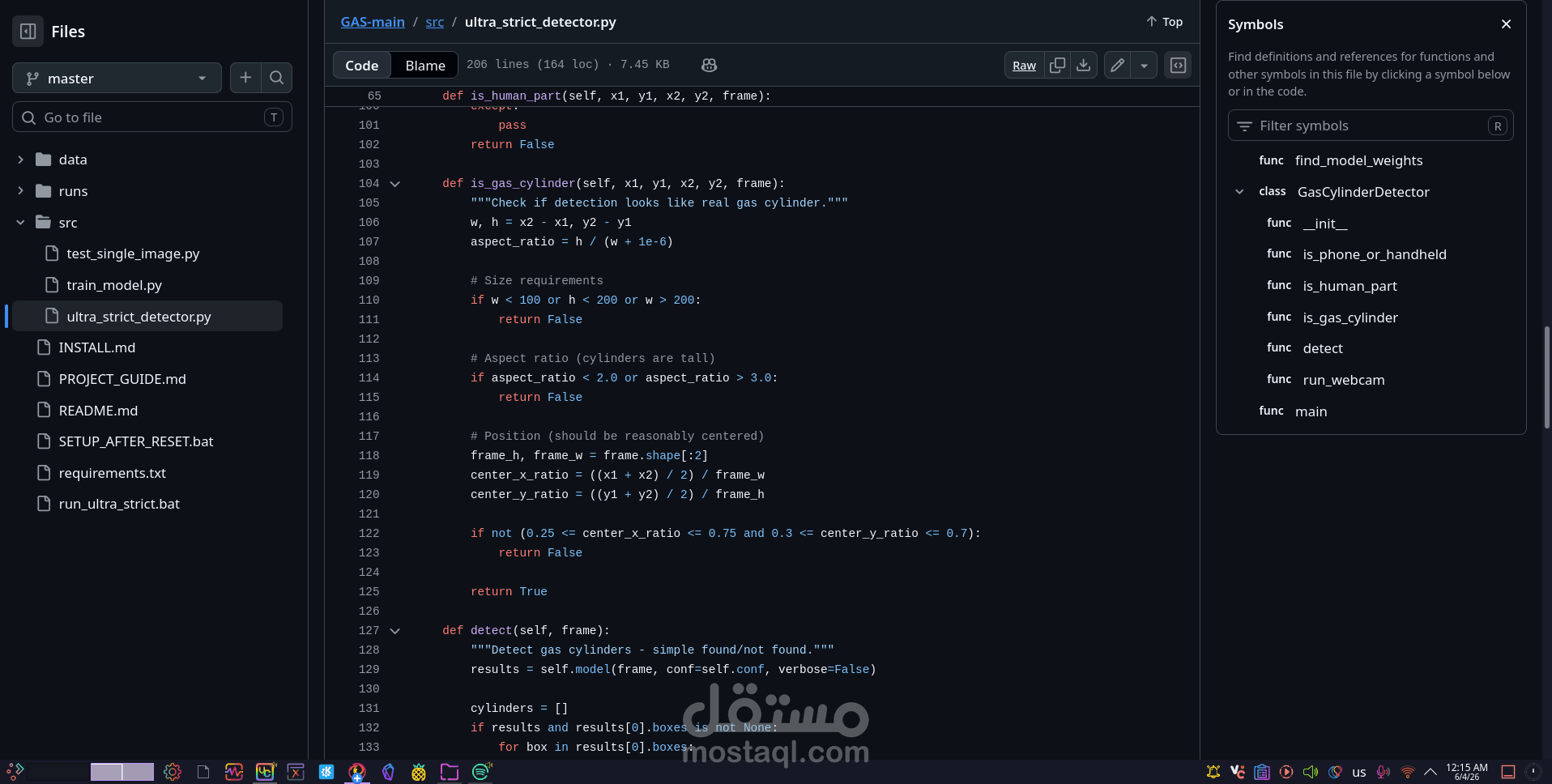The image size is (1552, 784).
Task: Jump to main function symbol
Action: [1311, 411]
